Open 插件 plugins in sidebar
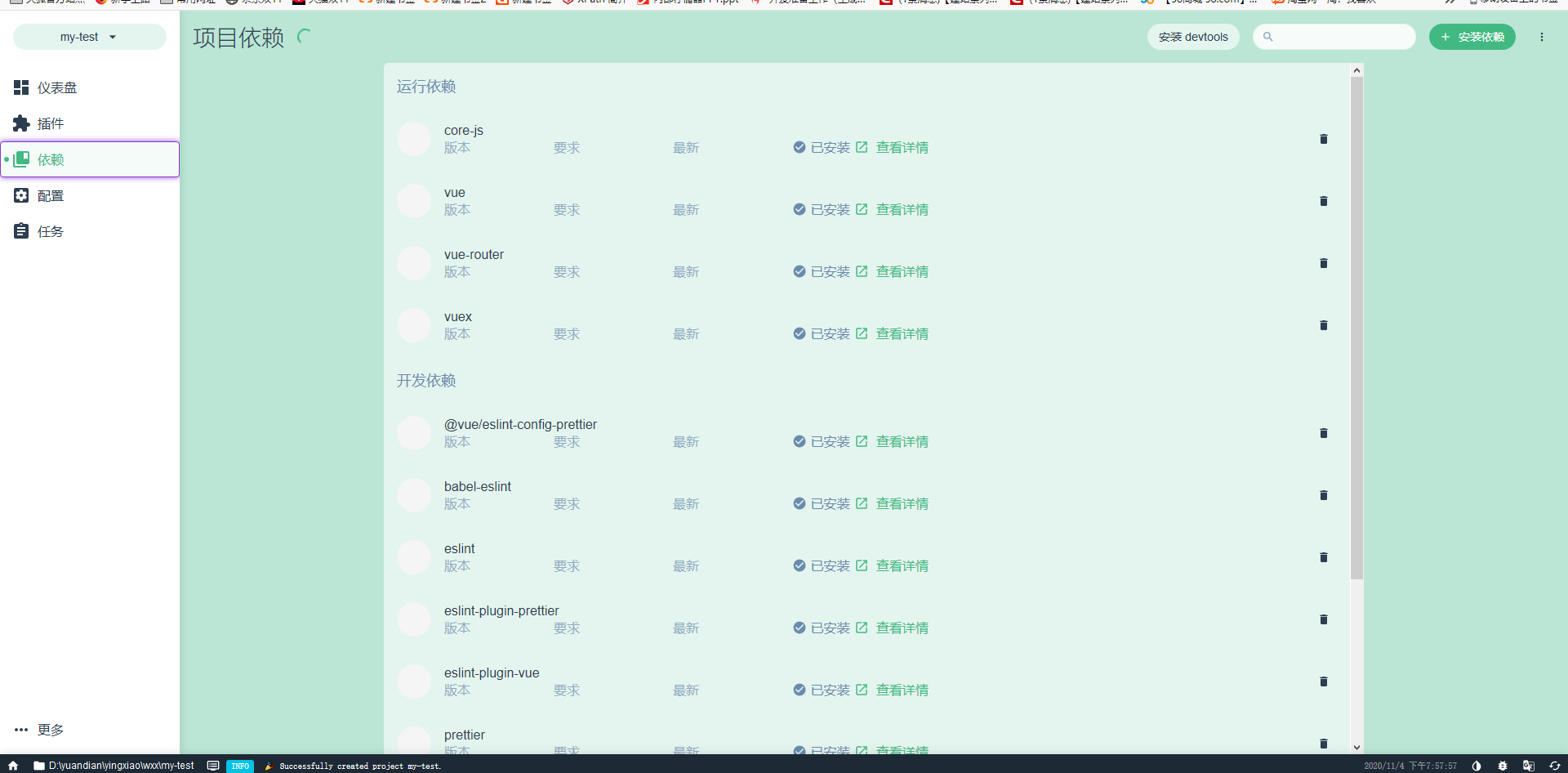1568x773 pixels. pos(90,123)
